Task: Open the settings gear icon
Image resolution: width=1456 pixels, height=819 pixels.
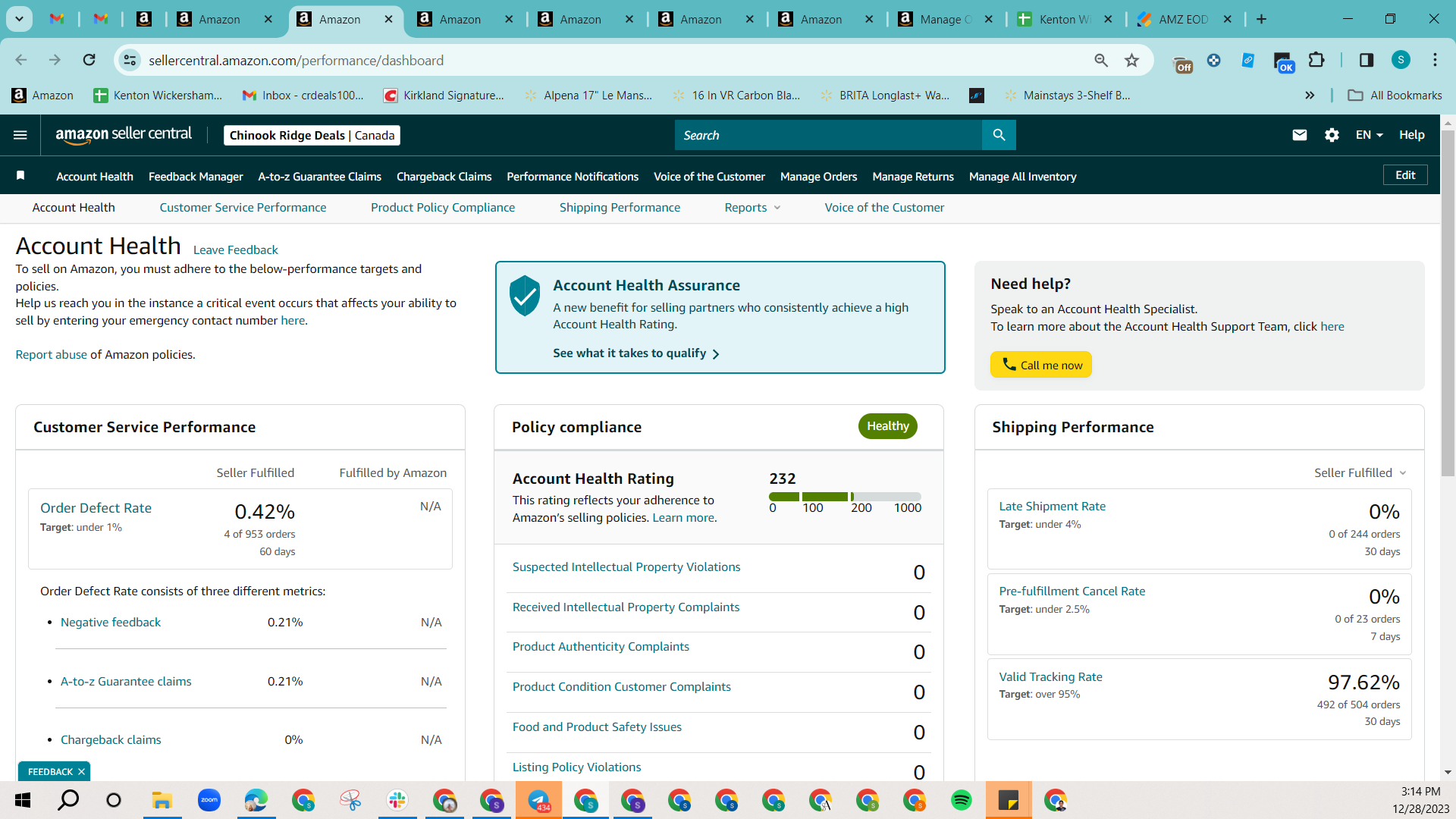Action: [1332, 135]
